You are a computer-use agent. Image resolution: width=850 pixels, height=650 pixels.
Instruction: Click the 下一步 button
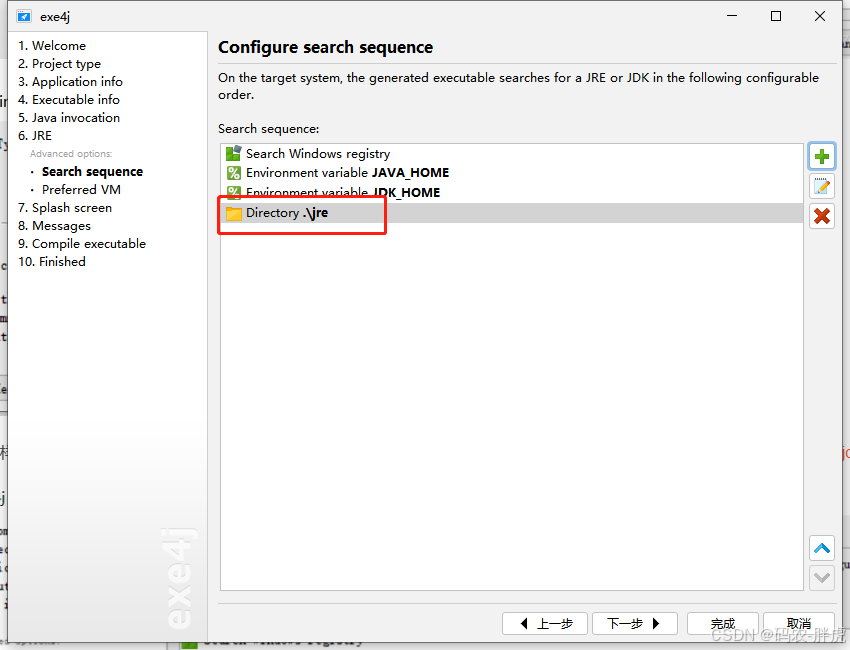click(x=634, y=623)
